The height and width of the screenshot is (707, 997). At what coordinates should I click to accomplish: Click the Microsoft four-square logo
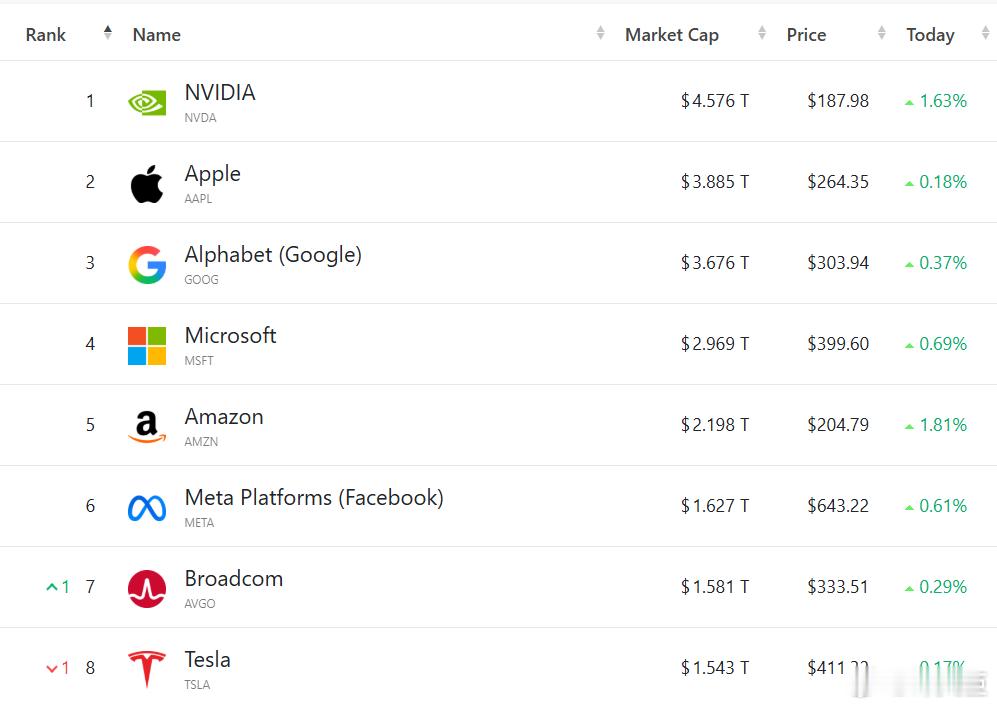click(x=147, y=345)
